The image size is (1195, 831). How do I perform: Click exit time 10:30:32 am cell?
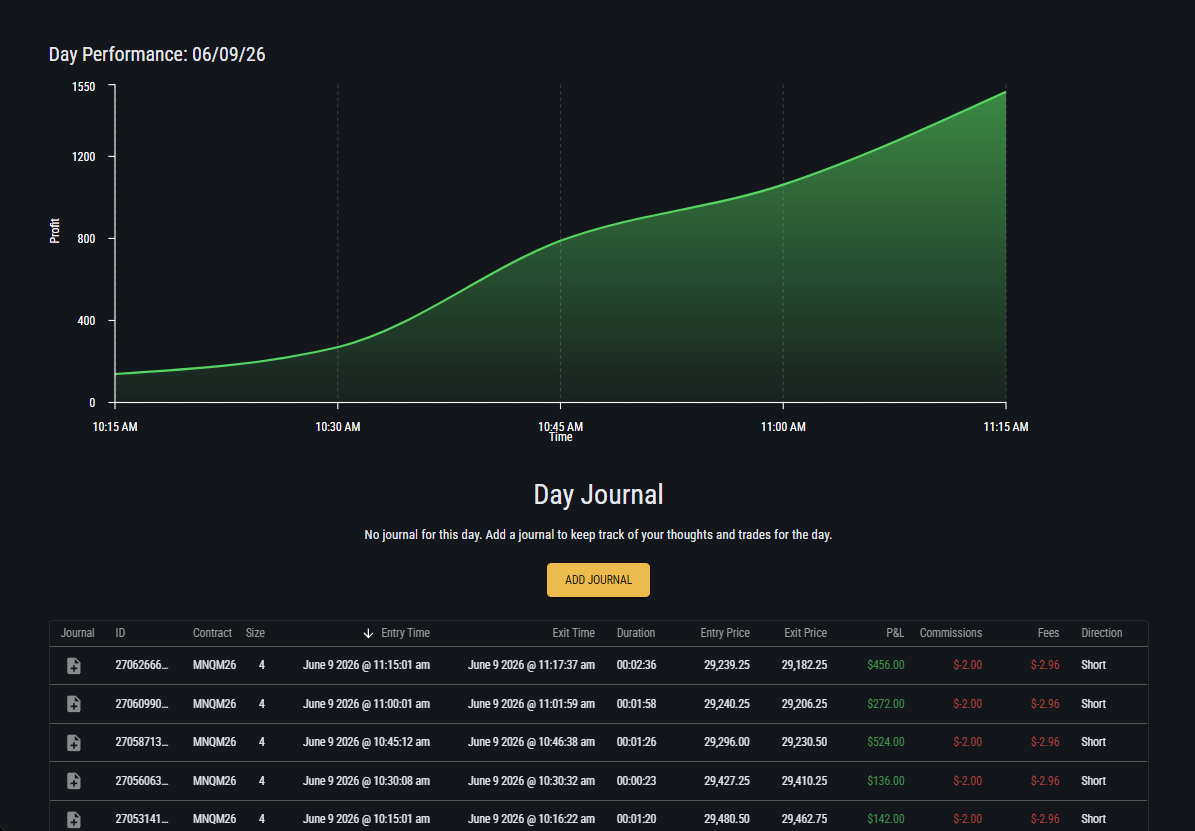531,781
